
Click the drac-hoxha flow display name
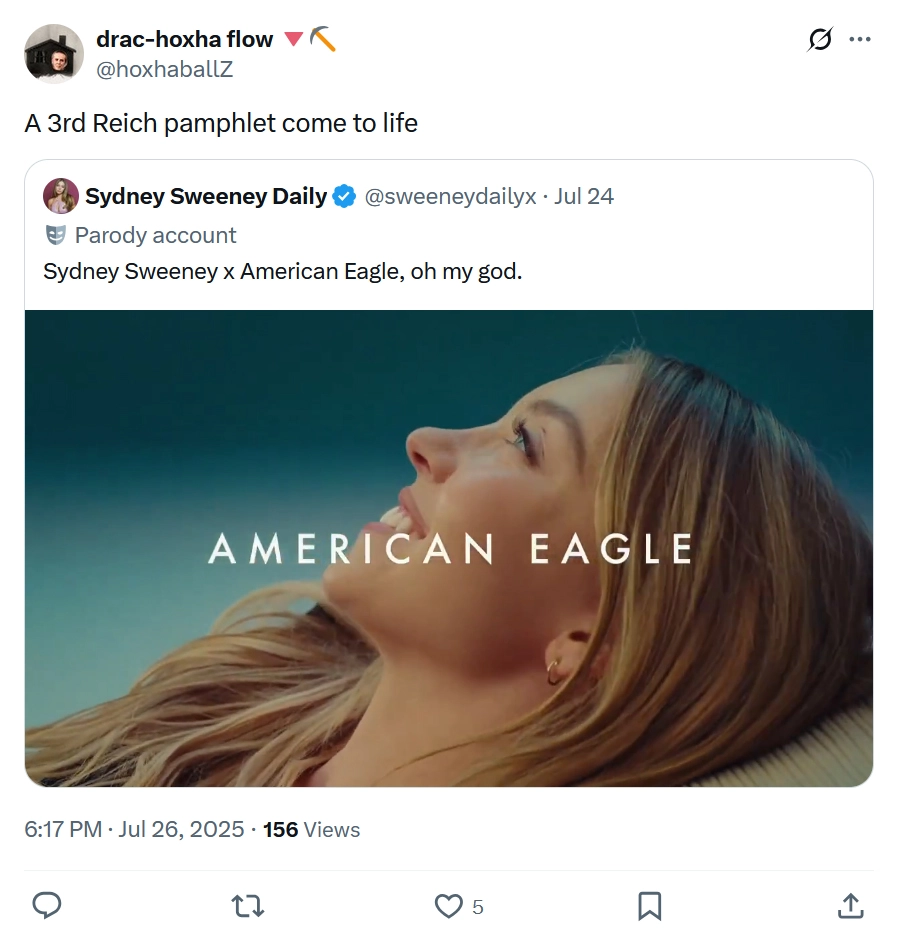[184, 39]
